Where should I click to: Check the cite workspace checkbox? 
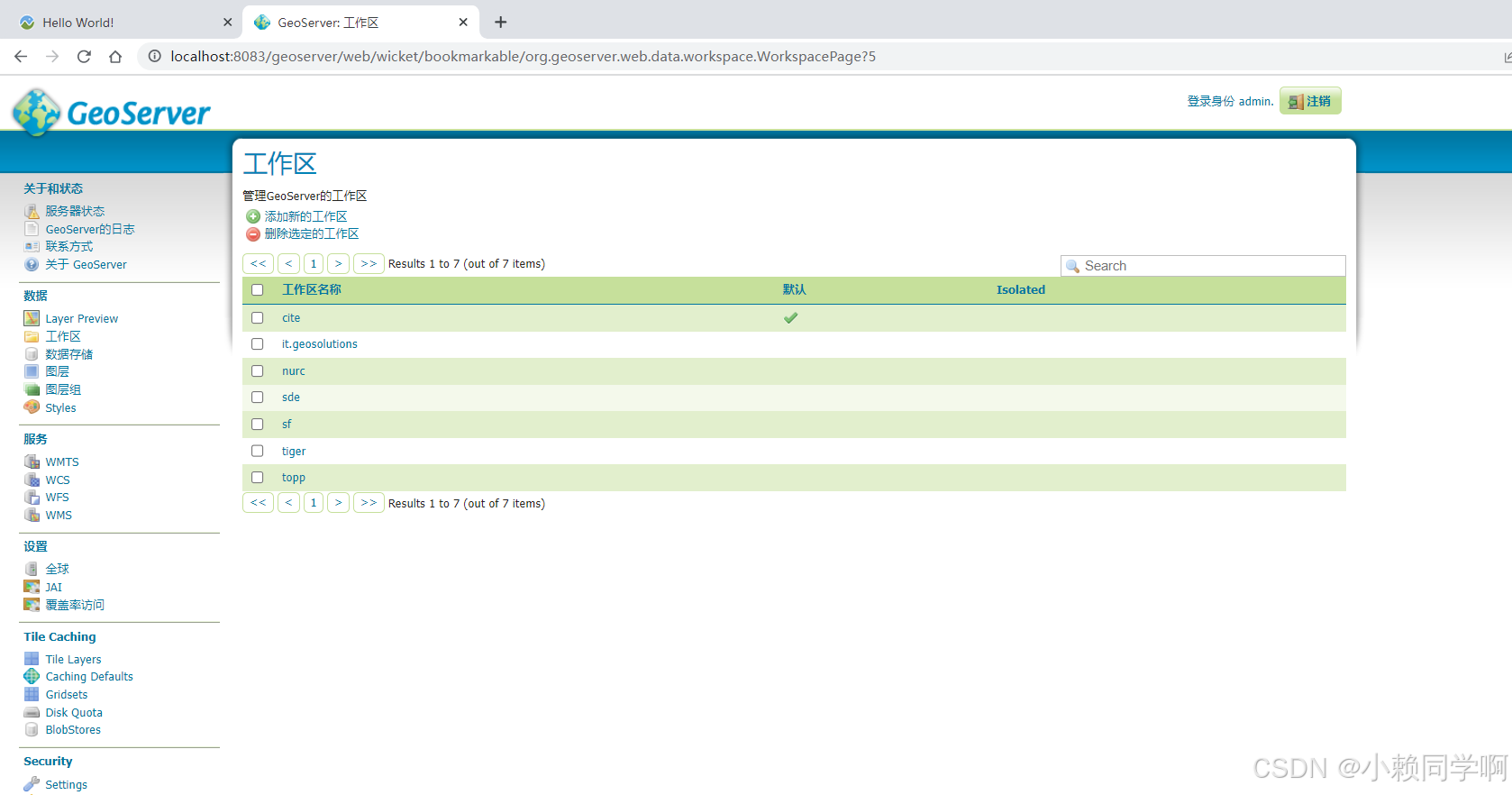[258, 318]
